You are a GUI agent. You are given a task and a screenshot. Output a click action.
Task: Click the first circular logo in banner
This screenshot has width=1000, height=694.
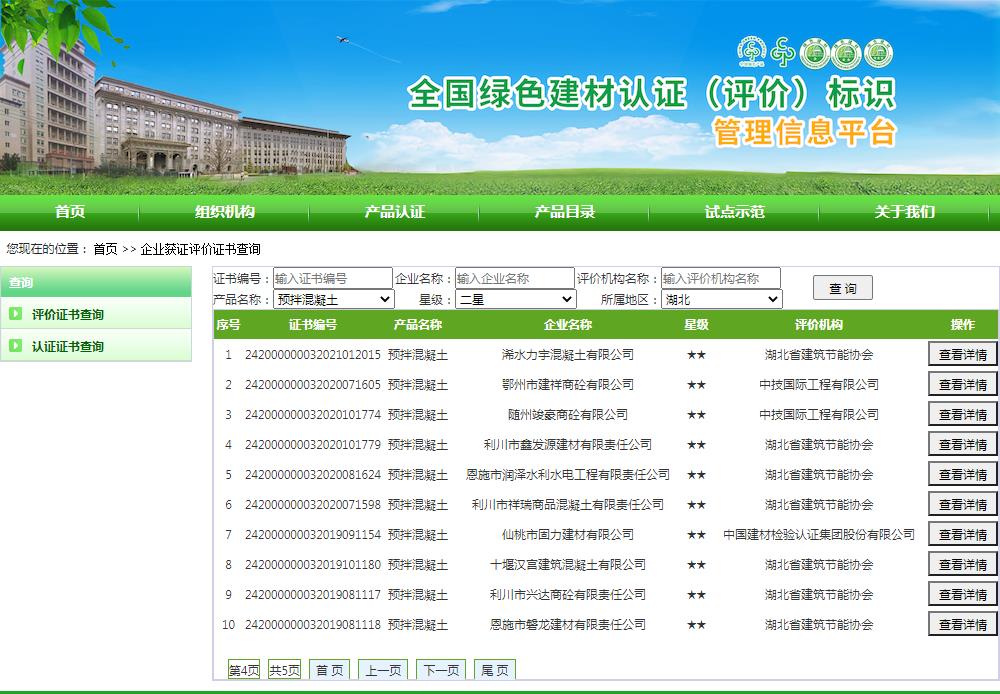(x=750, y=52)
